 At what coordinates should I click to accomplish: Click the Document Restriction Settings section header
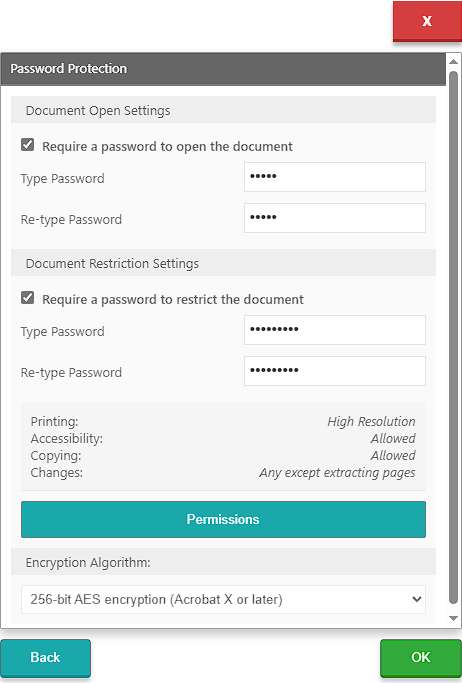(x=223, y=263)
